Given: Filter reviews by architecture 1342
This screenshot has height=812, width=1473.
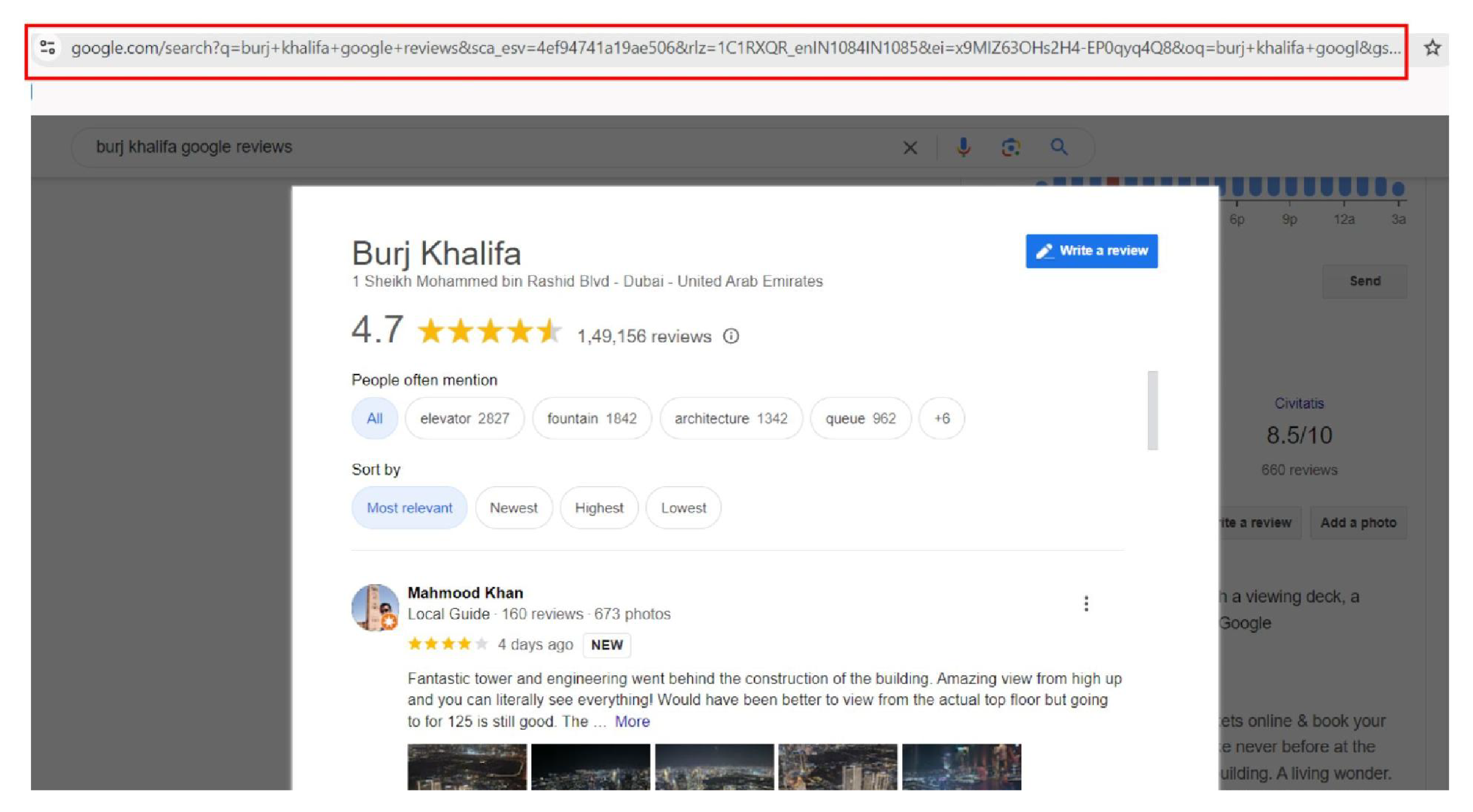Looking at the screenshot, I should (730, 418).
